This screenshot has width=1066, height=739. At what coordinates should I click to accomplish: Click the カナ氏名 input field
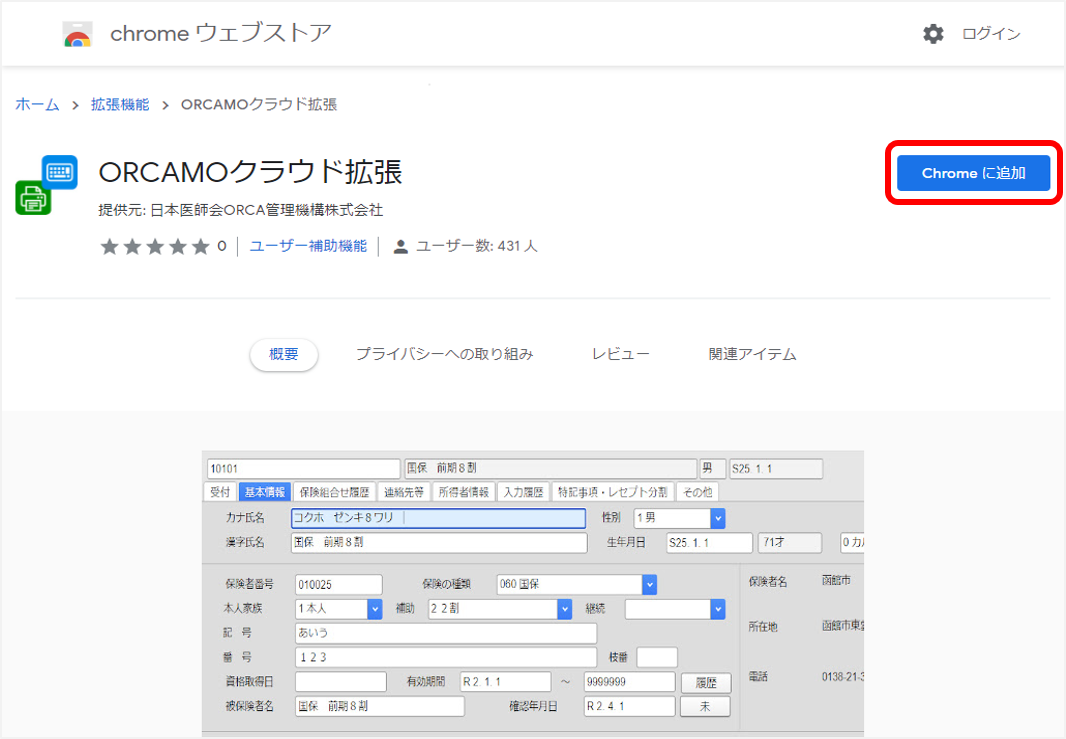(x=439, y=518)
